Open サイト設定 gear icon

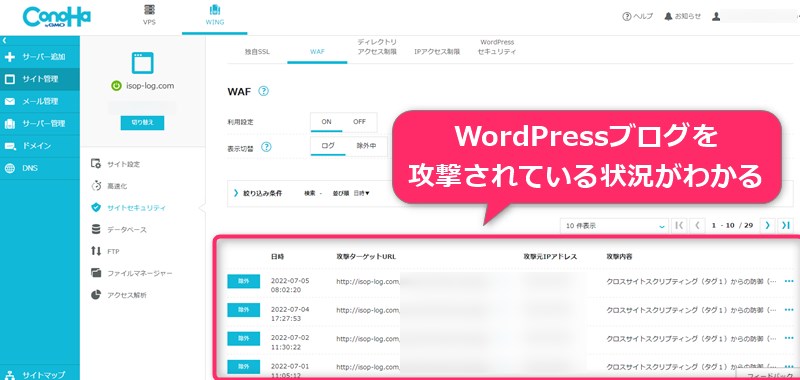pyautogui.click(x=96, y=164)
